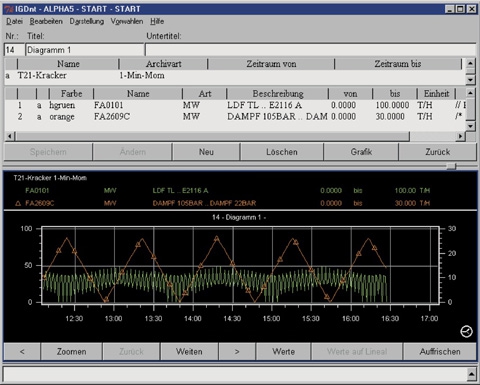Click the '>' next time range button
The width and height of the screenshot is (480, 385).
coord(237,352)
